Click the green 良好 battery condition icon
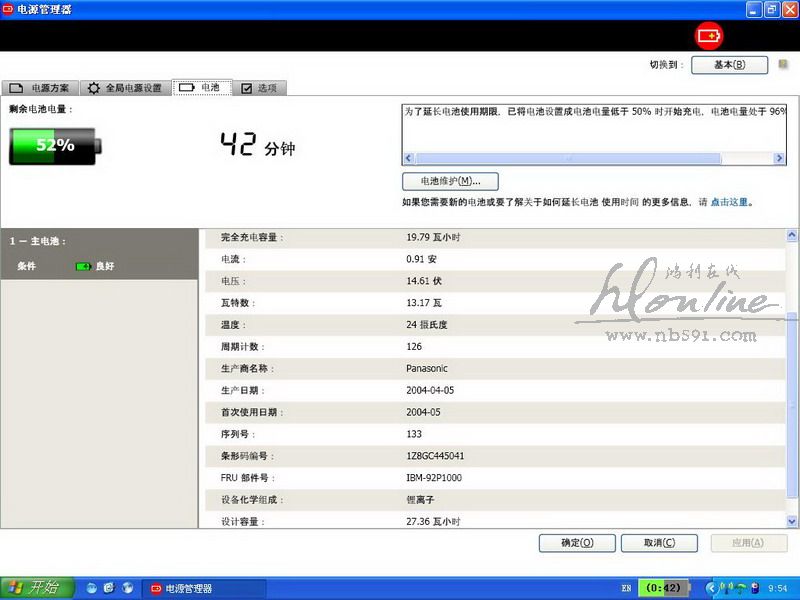The height and width of the screenshot is (600, 800). 83,266
